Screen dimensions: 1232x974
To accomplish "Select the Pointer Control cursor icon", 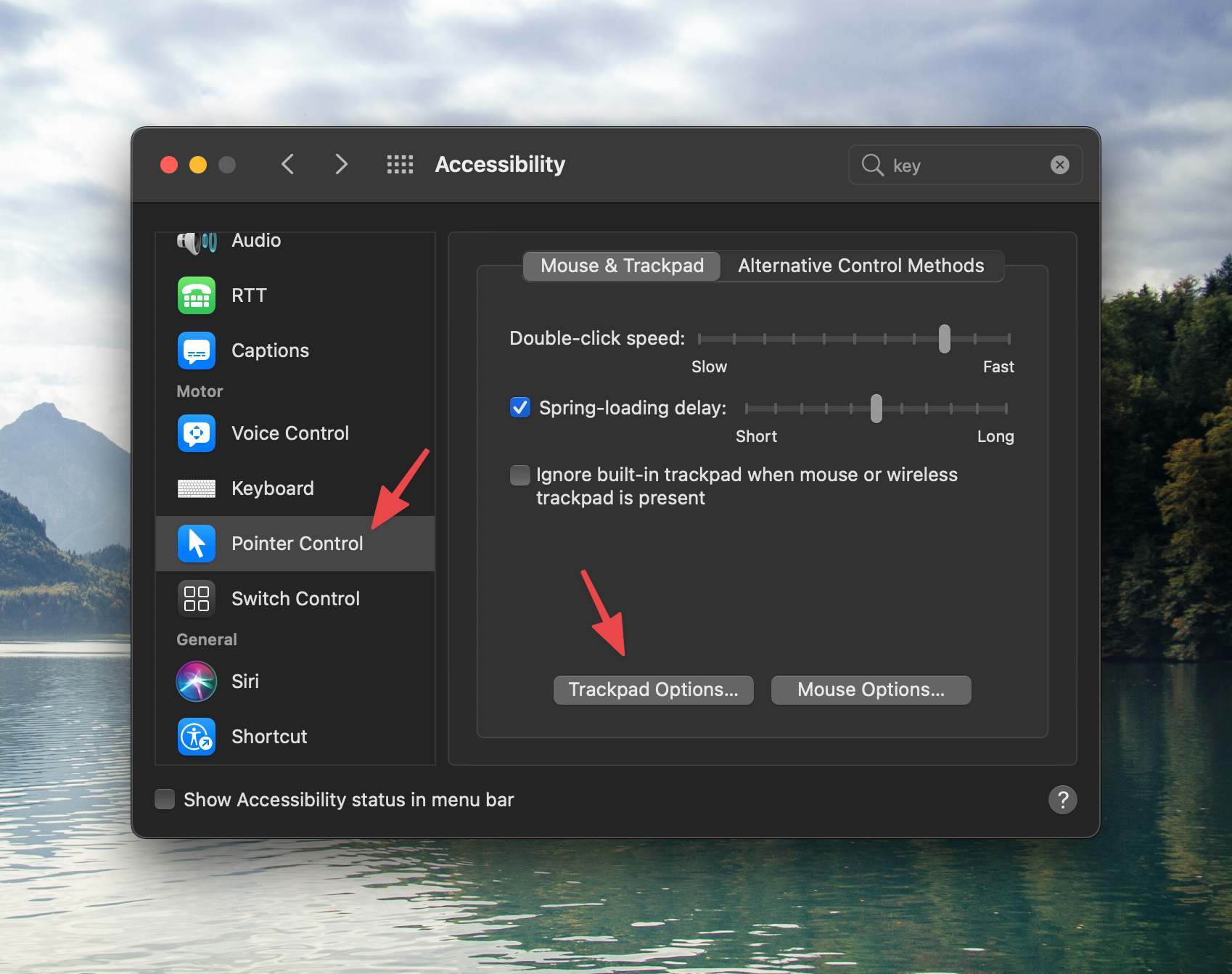I will (x=197, y=544).
